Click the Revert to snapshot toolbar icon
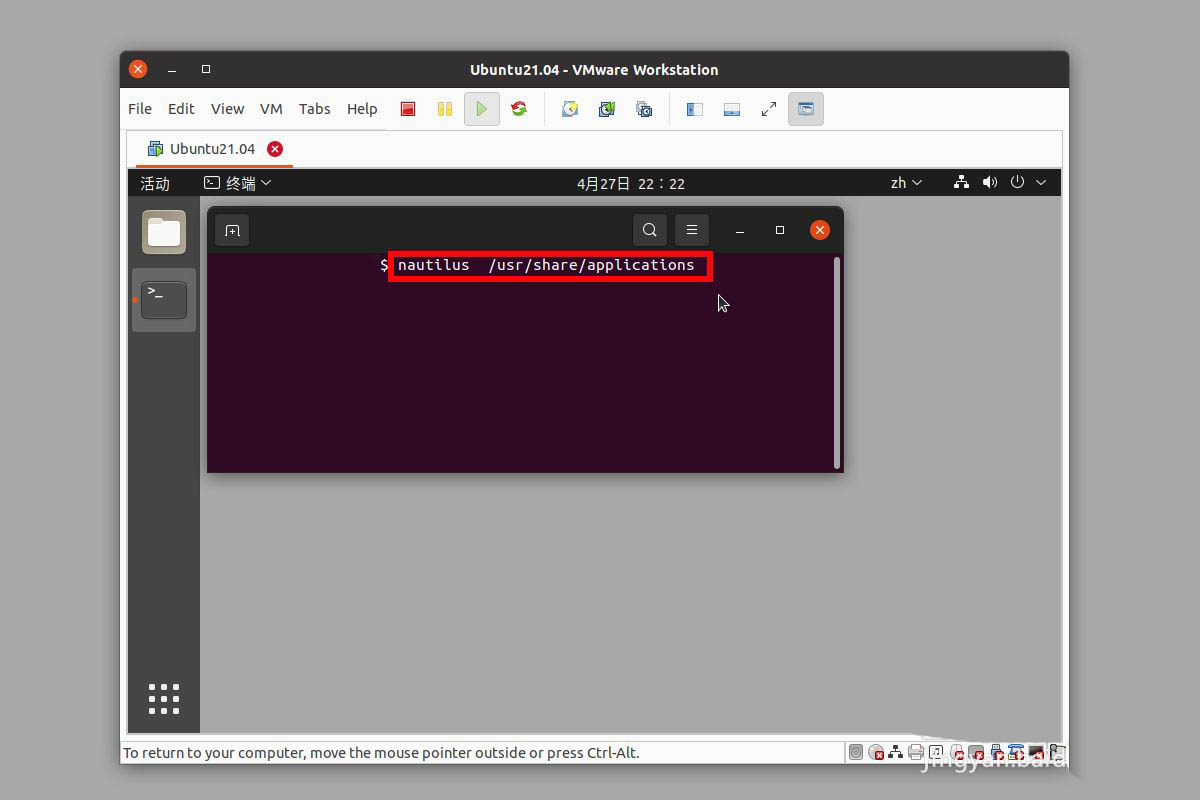This screenshot has width=1200, height=800. [607, 109]
